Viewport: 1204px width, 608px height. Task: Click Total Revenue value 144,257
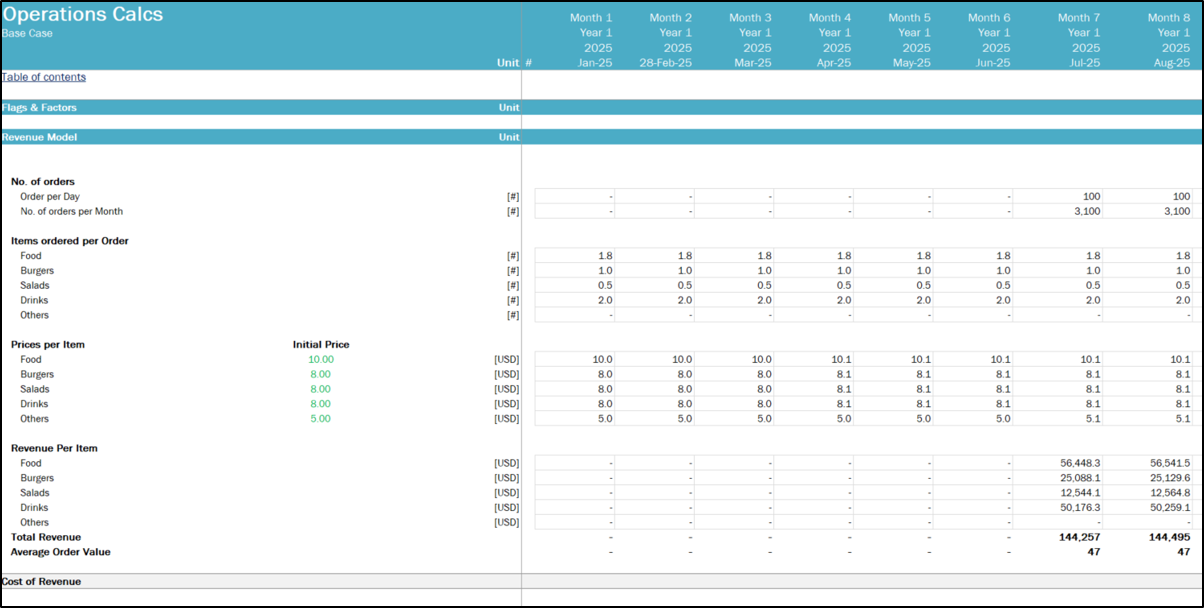1078,537
